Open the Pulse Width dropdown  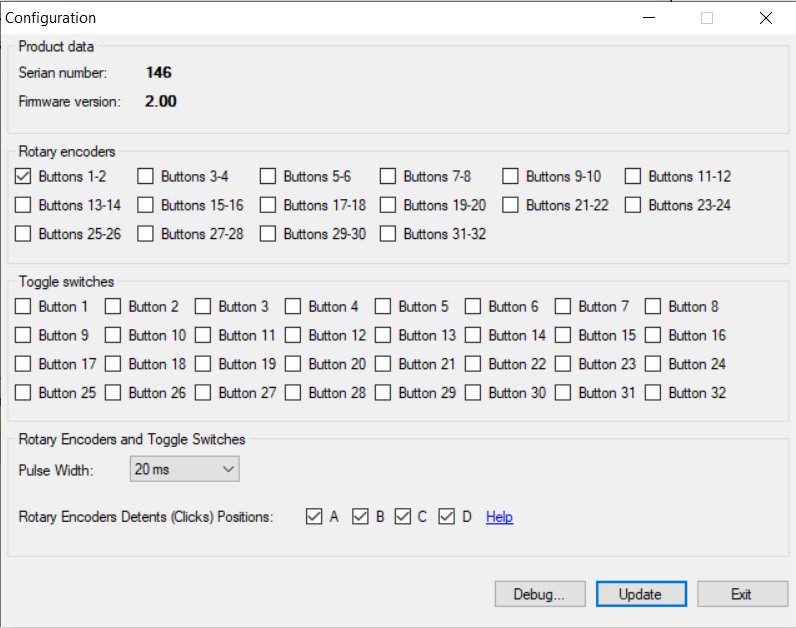pos(184,469)
